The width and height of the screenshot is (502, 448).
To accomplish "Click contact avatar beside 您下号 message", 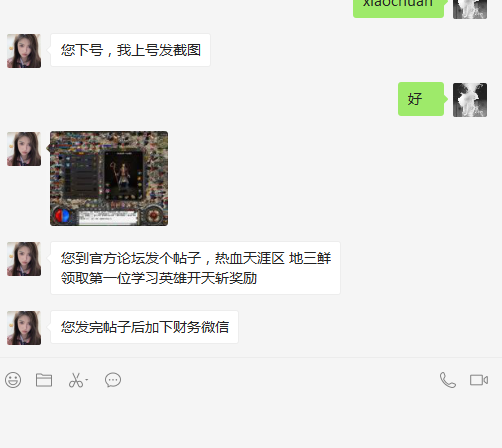I will 24,51.
